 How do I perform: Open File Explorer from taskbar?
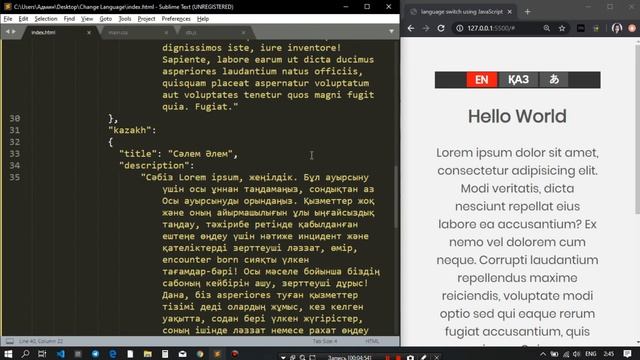coord(147,354)
